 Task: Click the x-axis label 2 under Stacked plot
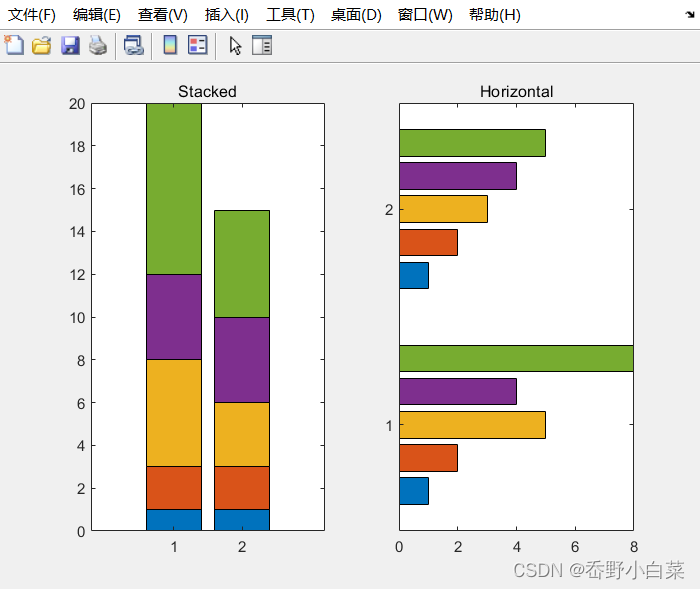(x=242, y=547)
